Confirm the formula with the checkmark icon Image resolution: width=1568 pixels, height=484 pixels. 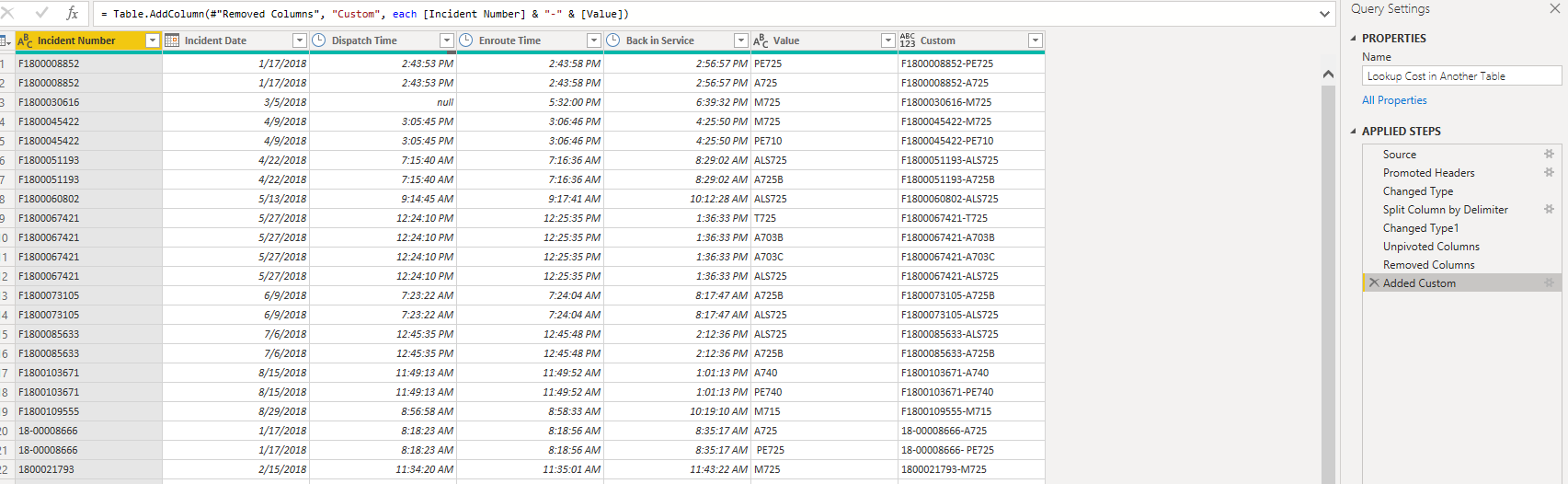tap(41, 13)
